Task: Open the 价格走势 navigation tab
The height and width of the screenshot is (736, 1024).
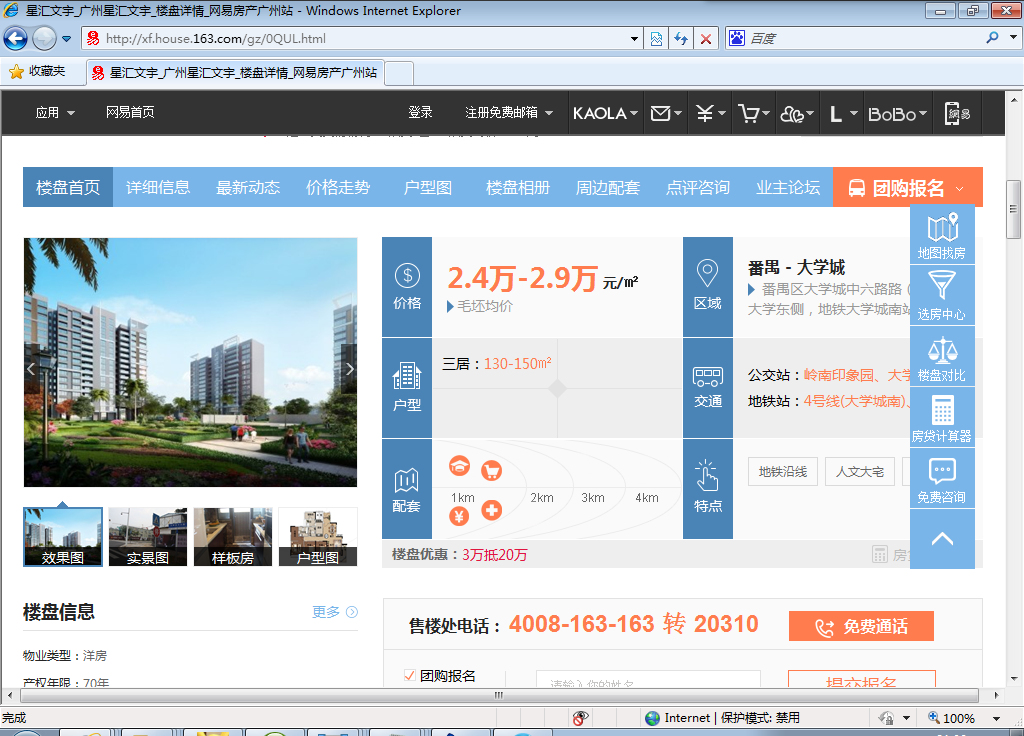Action: coord(338,188)
